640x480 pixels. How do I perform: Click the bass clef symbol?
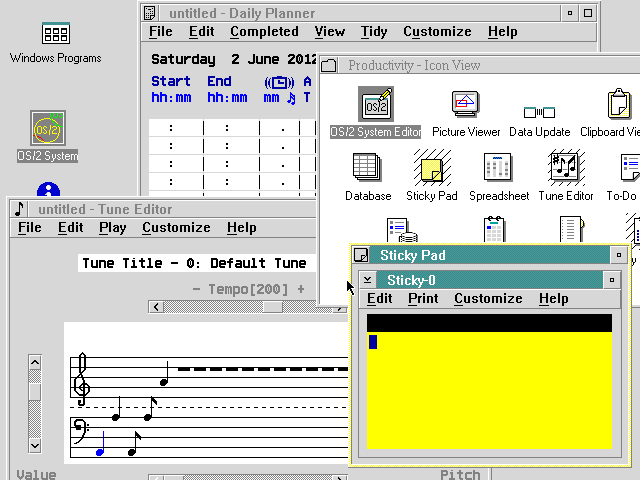[80, 433]
